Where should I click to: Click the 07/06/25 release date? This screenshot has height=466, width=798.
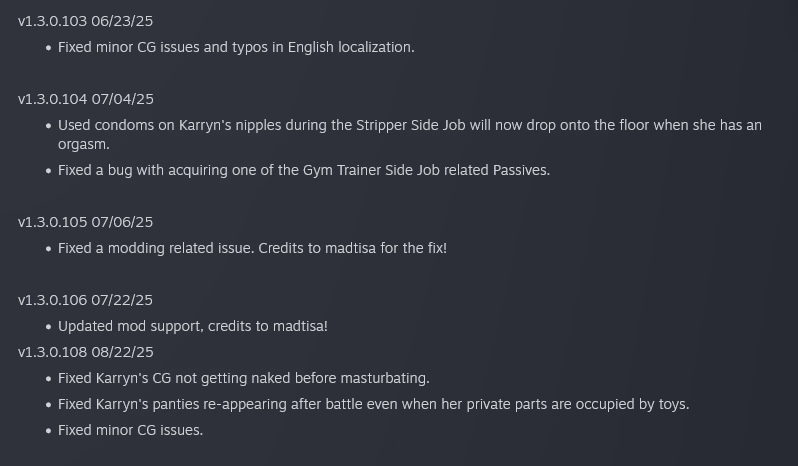coord(122,222)
